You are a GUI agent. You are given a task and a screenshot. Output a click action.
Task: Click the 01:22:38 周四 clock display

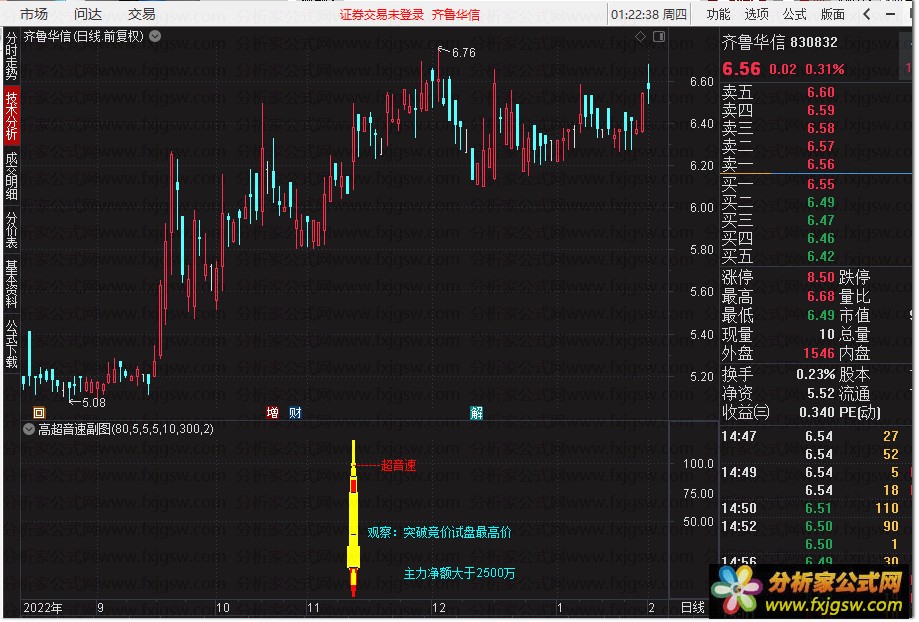coord(648,15)
